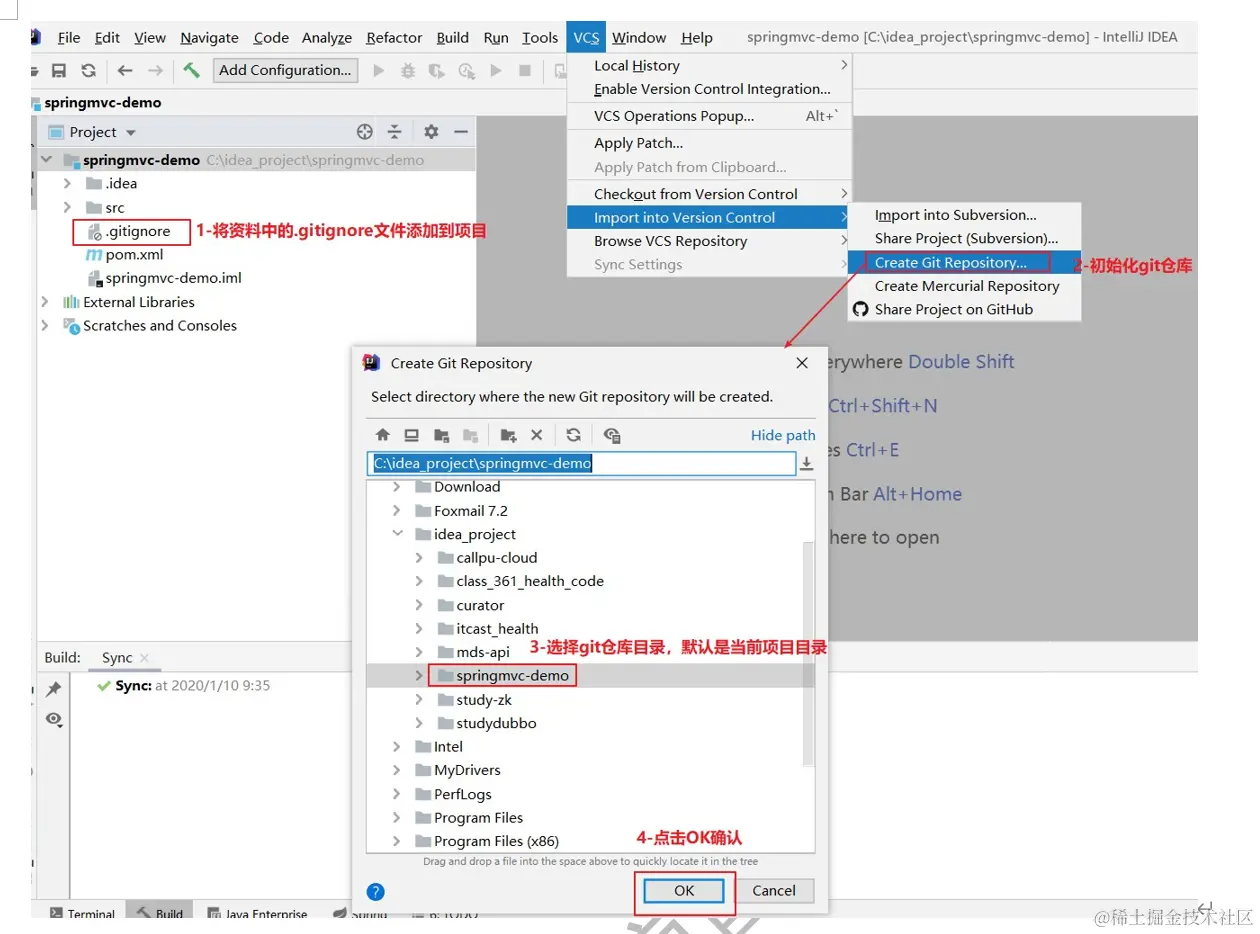Open the Refactor menu
The height and width of the screenshot is (934, 1260).
pyautogui.click(x=394, y=38)
